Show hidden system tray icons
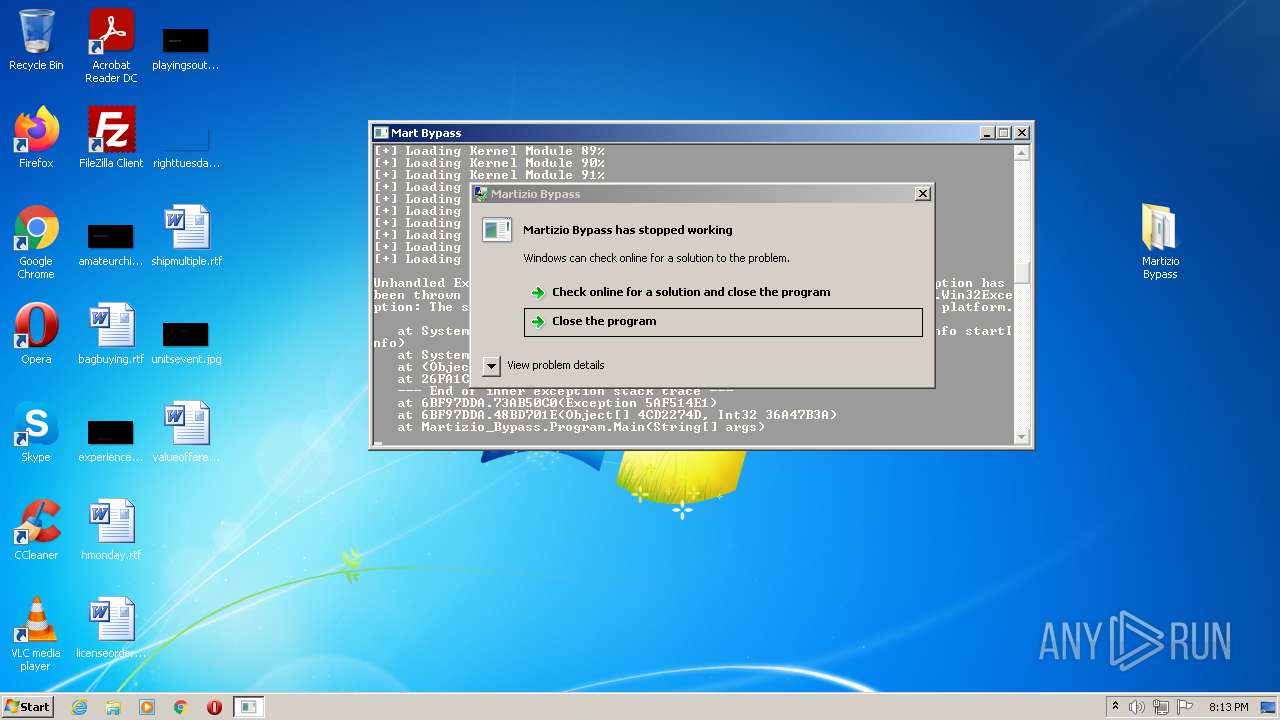The width and height of the screenshot is (1280, 720). click(1115, 707)
